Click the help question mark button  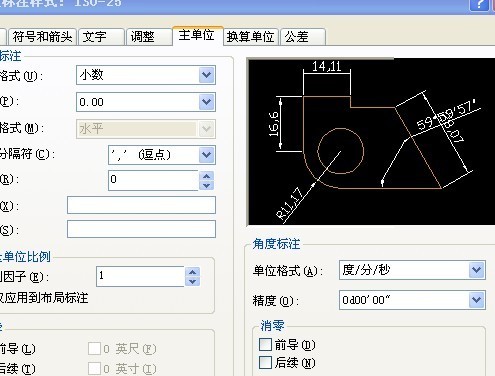(480, 5)
